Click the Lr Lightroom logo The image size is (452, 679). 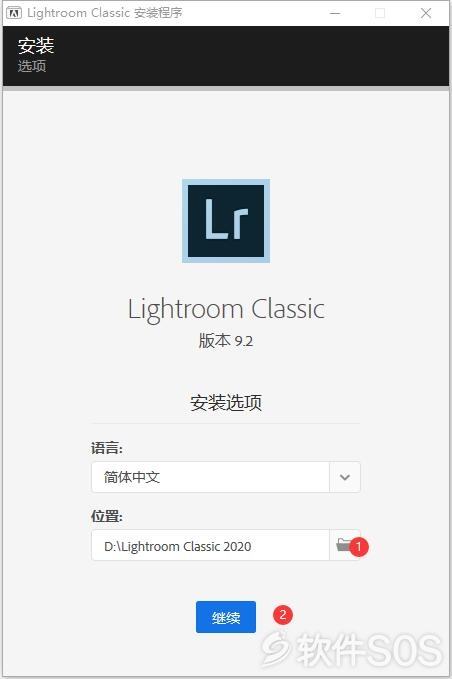[226, 221]
